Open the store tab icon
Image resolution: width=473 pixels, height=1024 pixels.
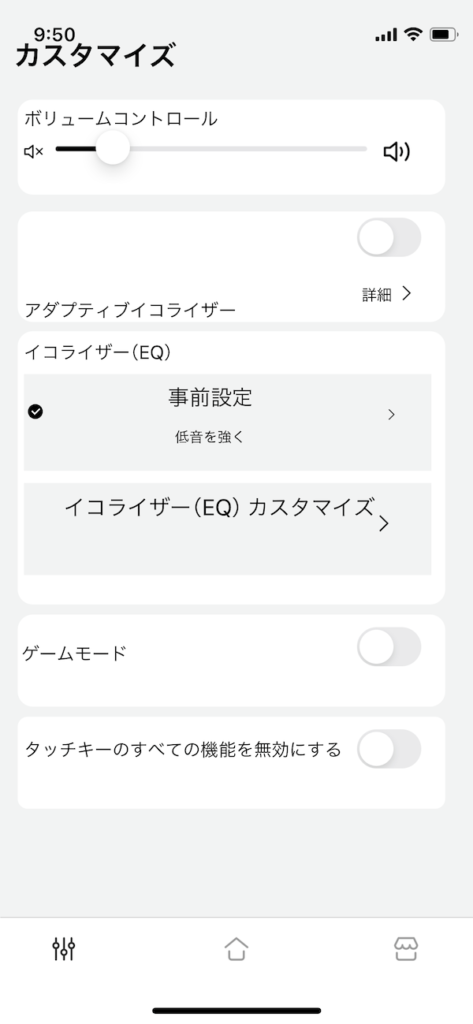click(406, 949)
